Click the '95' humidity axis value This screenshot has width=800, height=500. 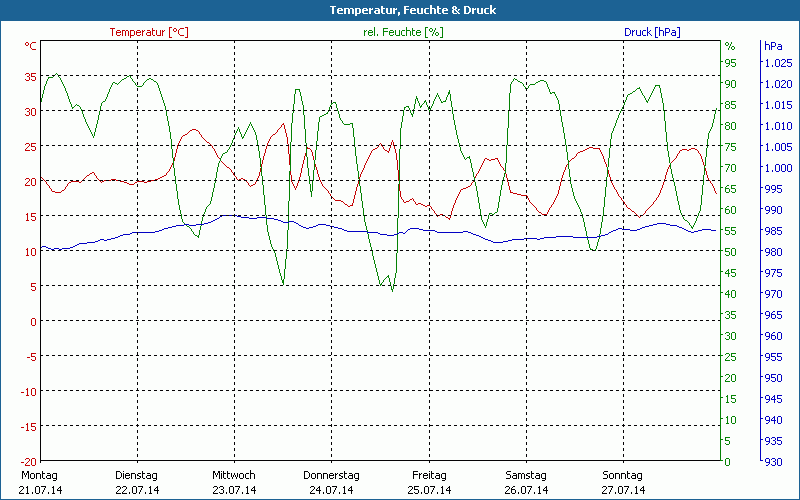731,63
